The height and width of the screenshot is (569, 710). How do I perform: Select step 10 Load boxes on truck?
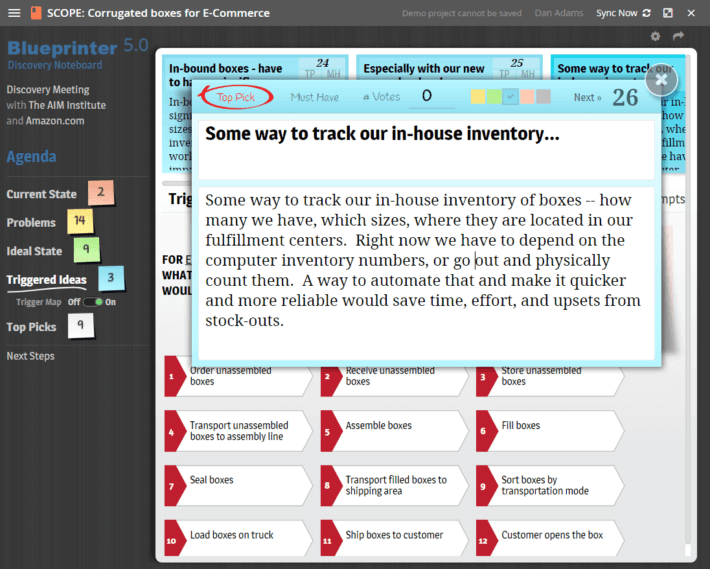(x=238, y=538)
